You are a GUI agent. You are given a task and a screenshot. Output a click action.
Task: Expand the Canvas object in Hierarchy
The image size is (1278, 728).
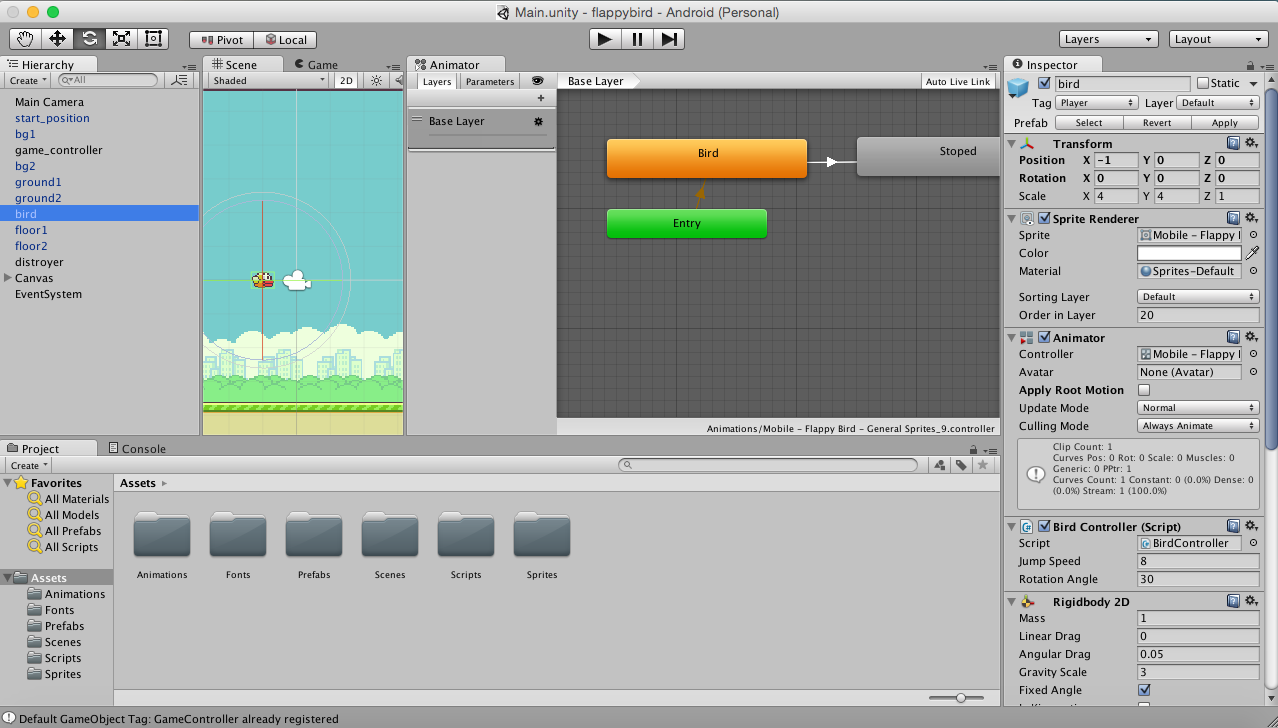(x=8, y=278)
